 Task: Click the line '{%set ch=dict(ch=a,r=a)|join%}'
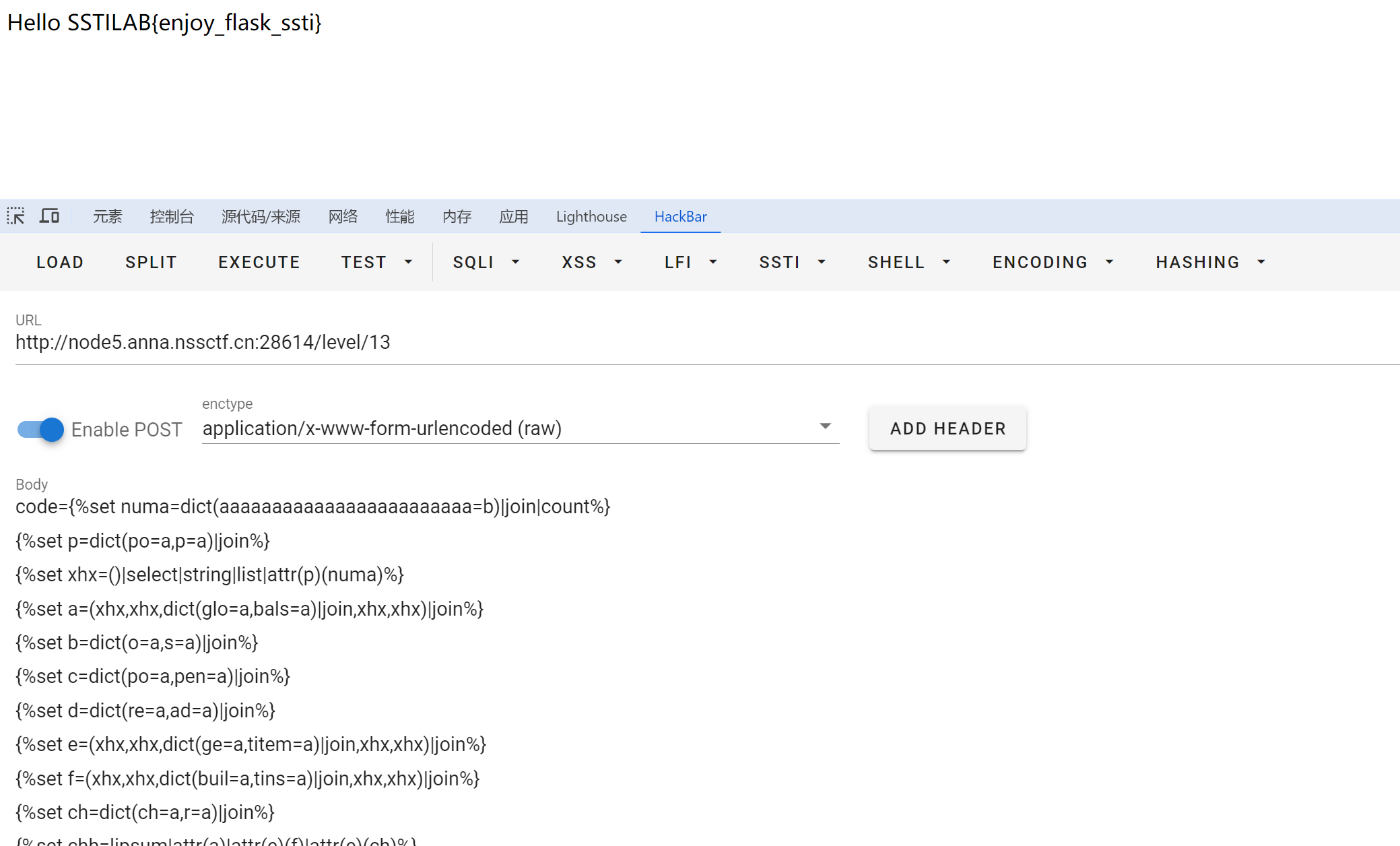145,812
